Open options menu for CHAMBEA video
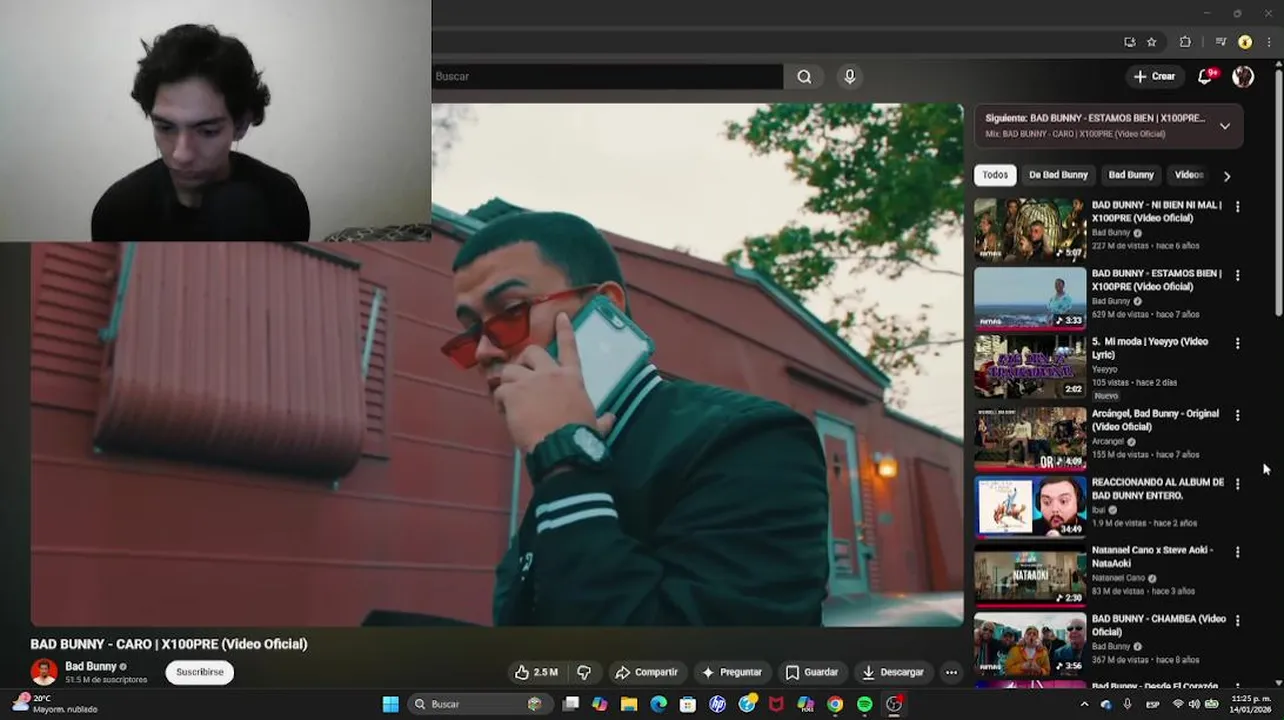The width and height of the screenshot is (1284, 720). 1238,621
